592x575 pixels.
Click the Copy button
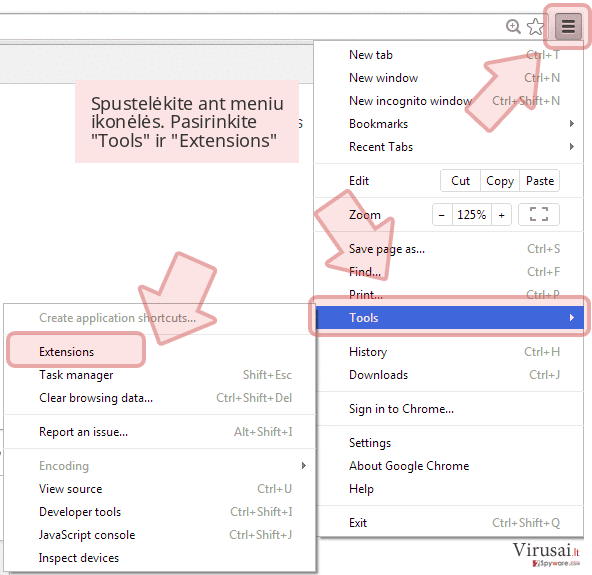(x=500, y=181)
